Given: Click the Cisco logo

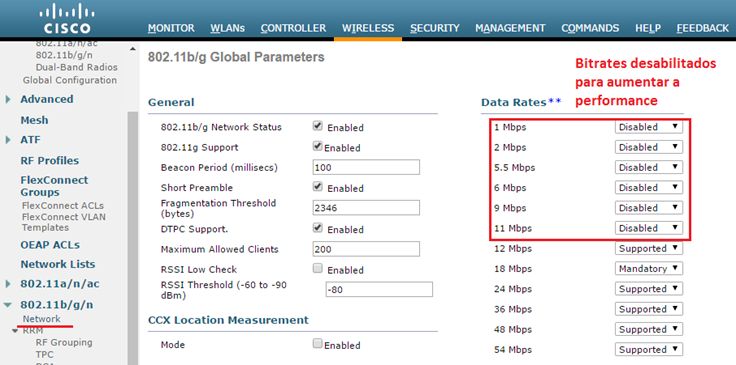Looking at the screenshot, I should coord(66,18).
